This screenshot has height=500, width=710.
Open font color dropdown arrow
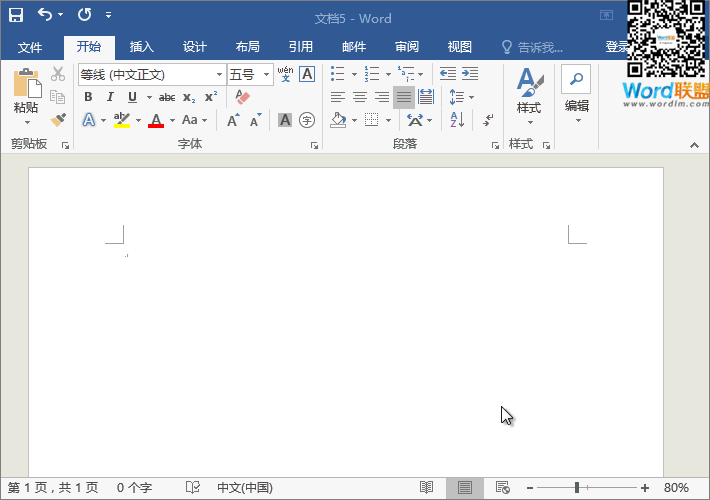coord(172,120)
